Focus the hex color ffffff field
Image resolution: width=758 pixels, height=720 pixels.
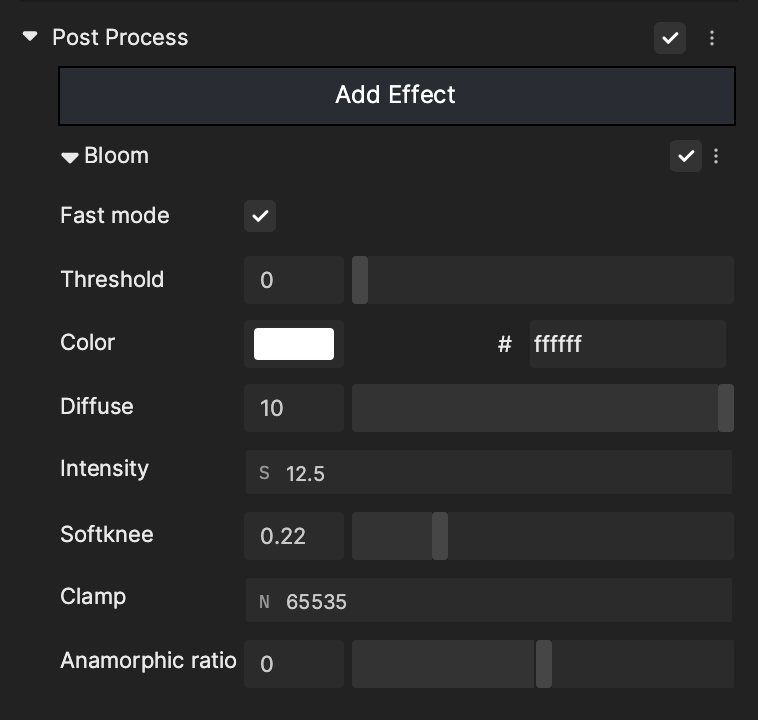(x=627, y=344)
